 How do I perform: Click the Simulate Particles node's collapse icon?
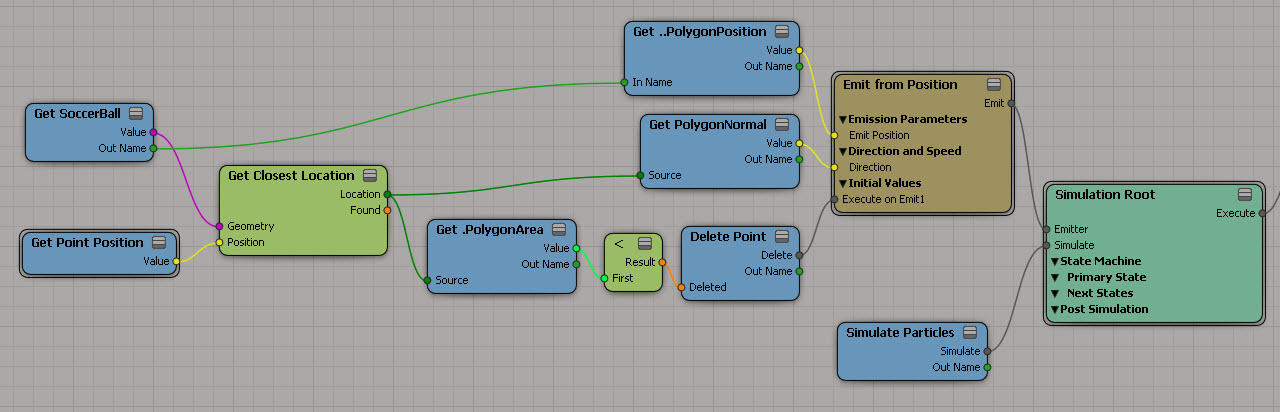pyautogui.click(x=970, y=333)
